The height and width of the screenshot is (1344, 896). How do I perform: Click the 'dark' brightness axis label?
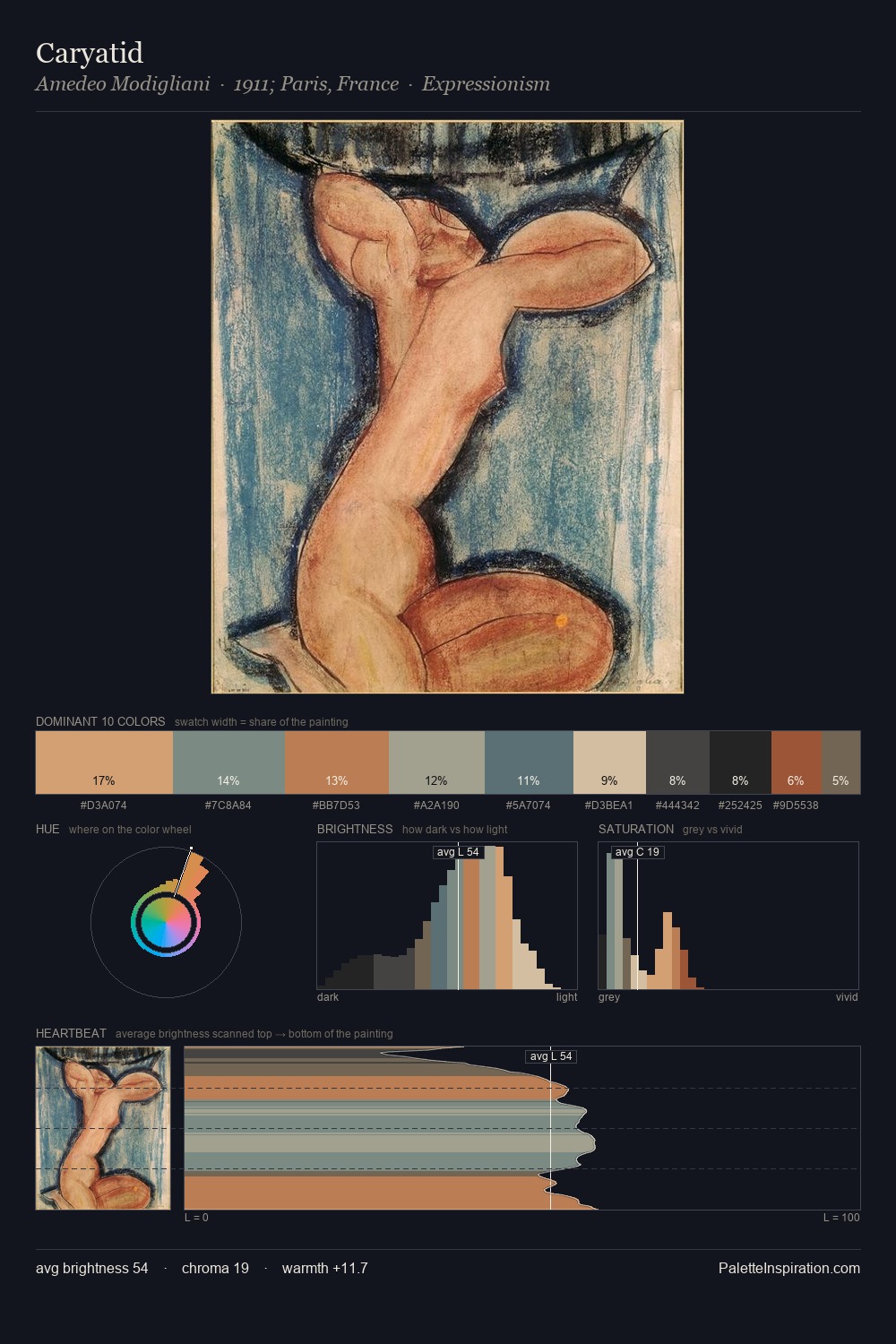[x=328, y=997]
